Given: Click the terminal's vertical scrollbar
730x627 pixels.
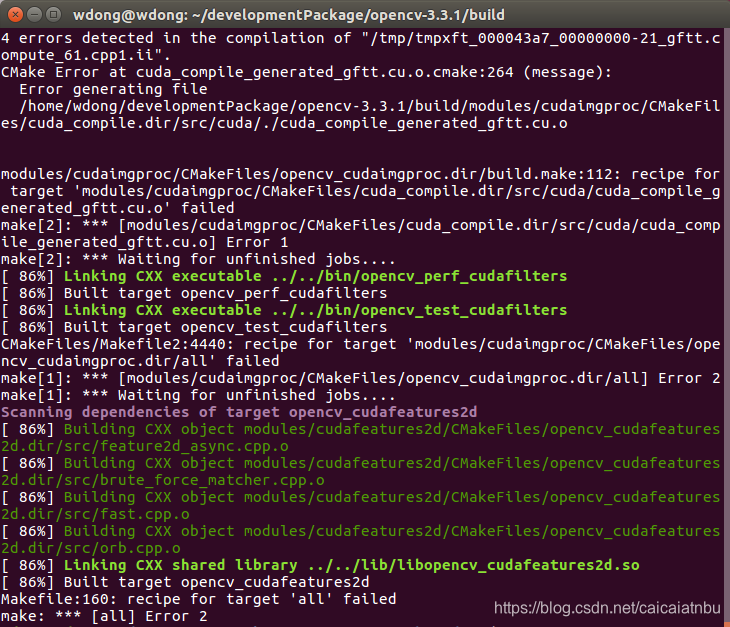Looking at the screenshot, I should (x=726, y=326).
